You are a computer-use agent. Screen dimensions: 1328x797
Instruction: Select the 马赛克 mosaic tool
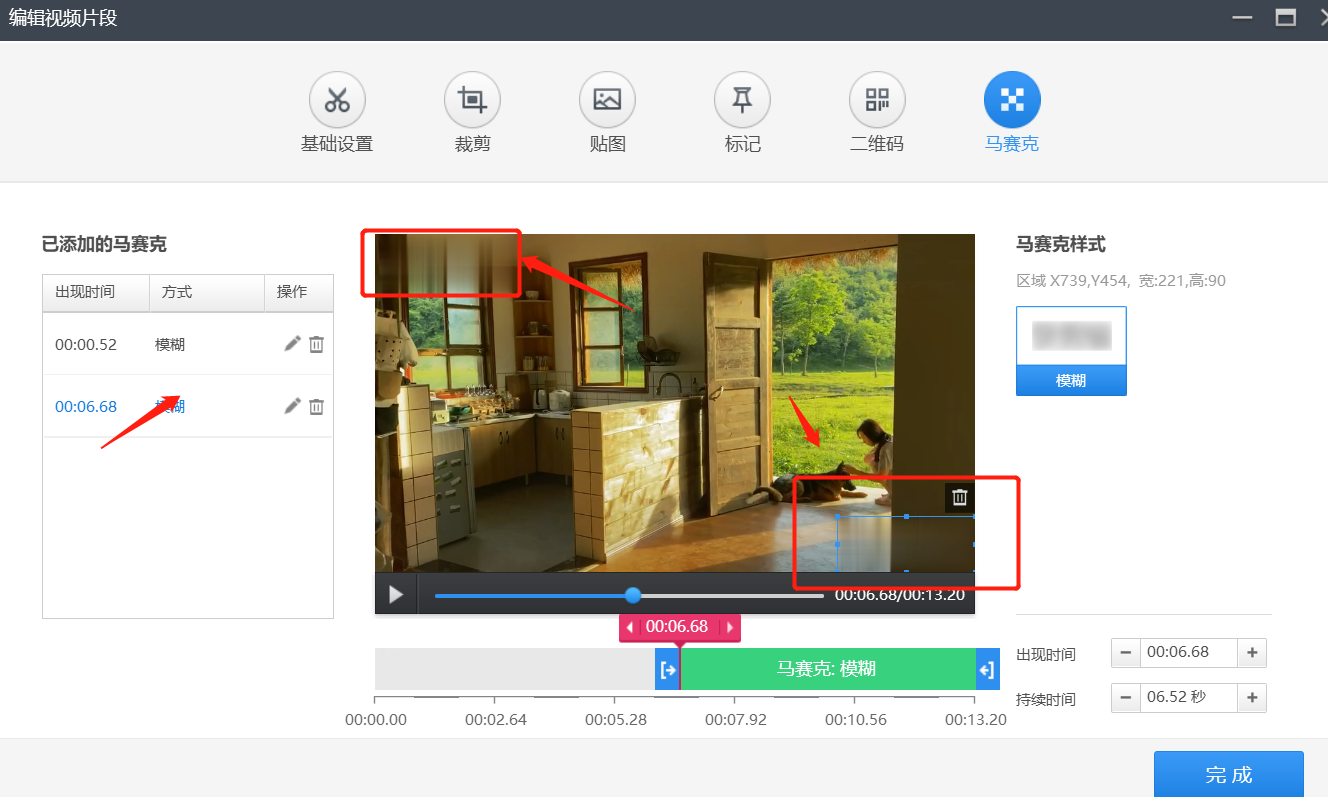1012,101
